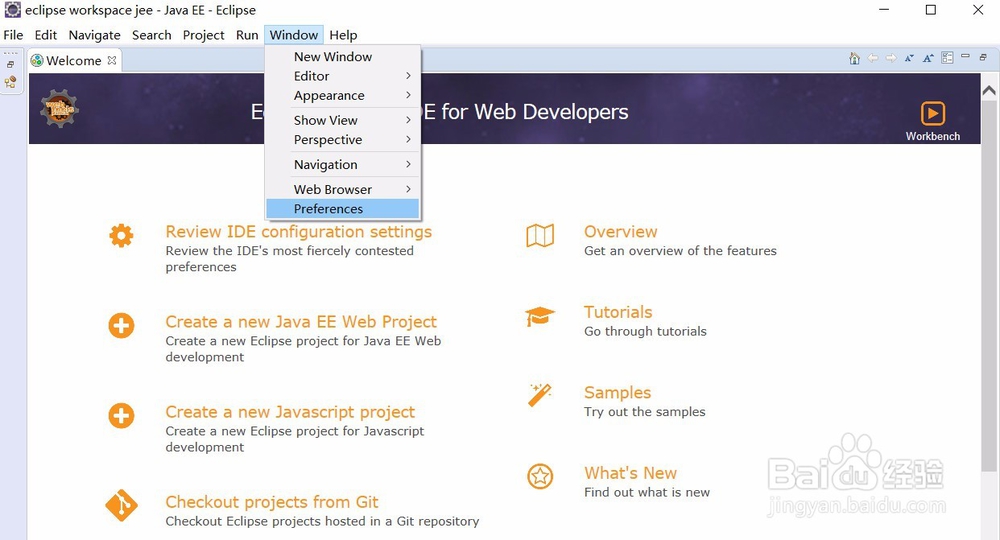Minimize the Welcome view panel
The height and width of the screenshot is (540, 1000).
966,56
